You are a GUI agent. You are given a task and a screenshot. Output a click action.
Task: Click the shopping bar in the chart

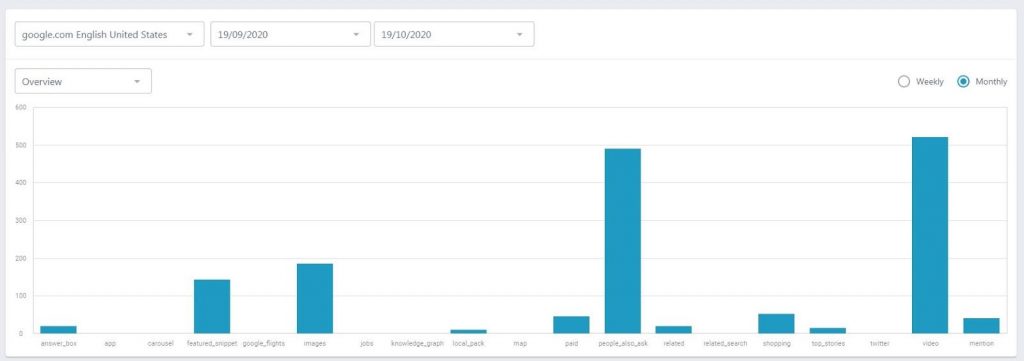click(776, 324)
